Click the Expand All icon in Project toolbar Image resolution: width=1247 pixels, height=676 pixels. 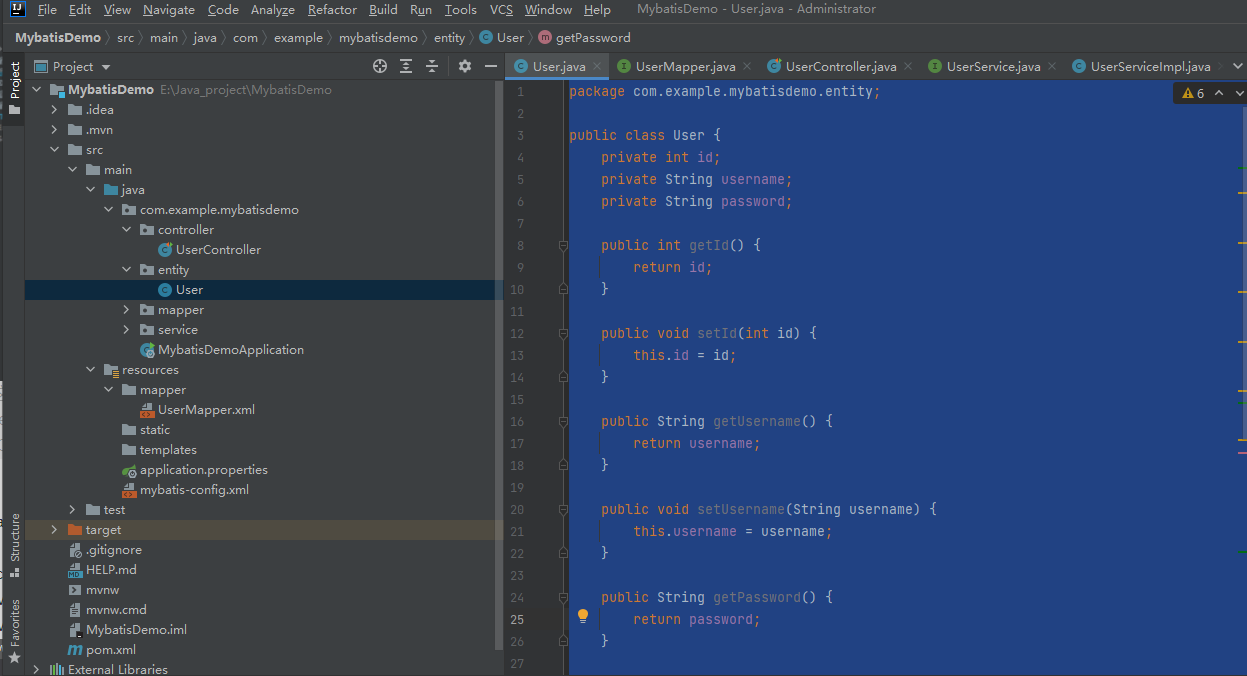click(404, 66)
